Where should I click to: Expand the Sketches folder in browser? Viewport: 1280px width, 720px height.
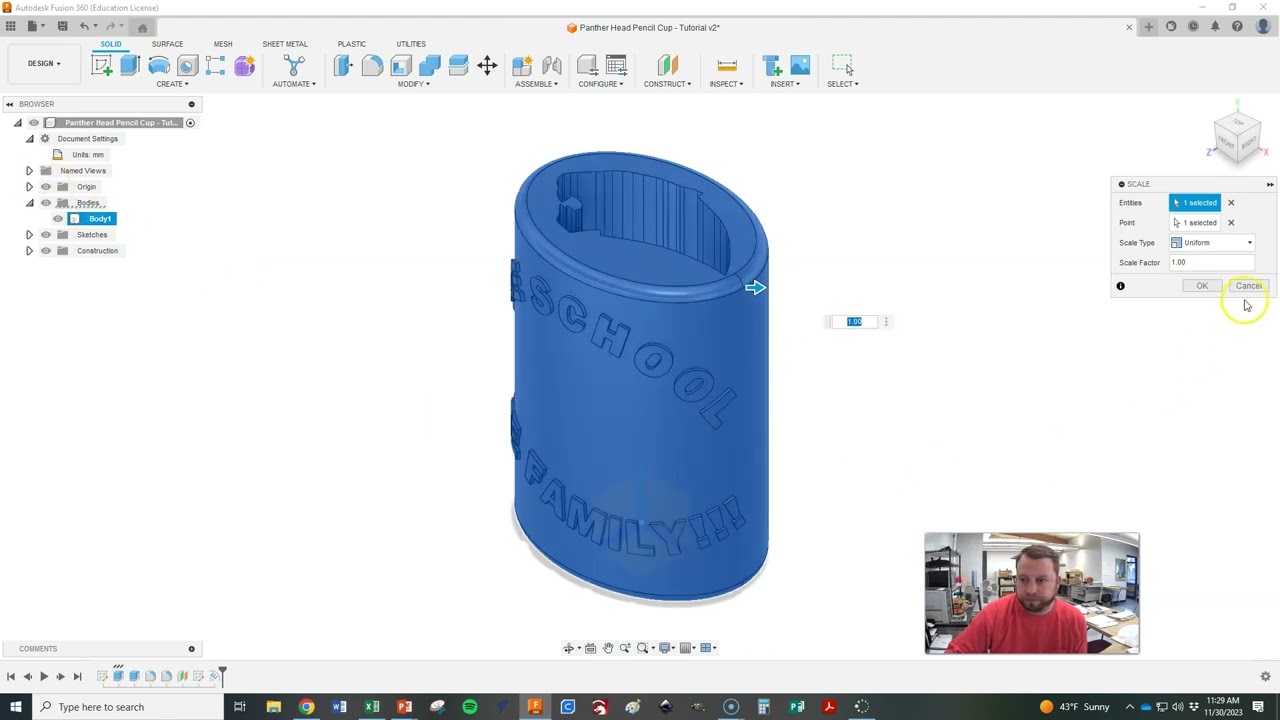[x=29, y=235]
